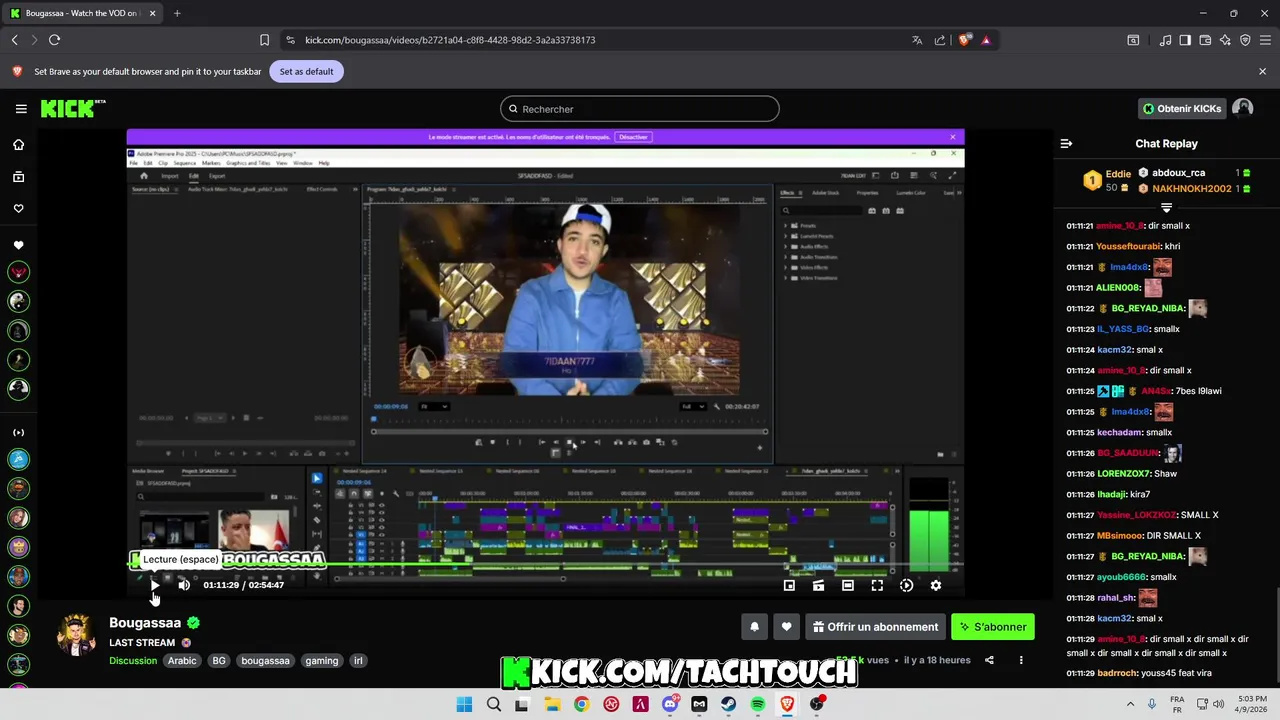
Task: Click Offrir un abonnement button
Action: pyautogui.click(x=876, y=627)
